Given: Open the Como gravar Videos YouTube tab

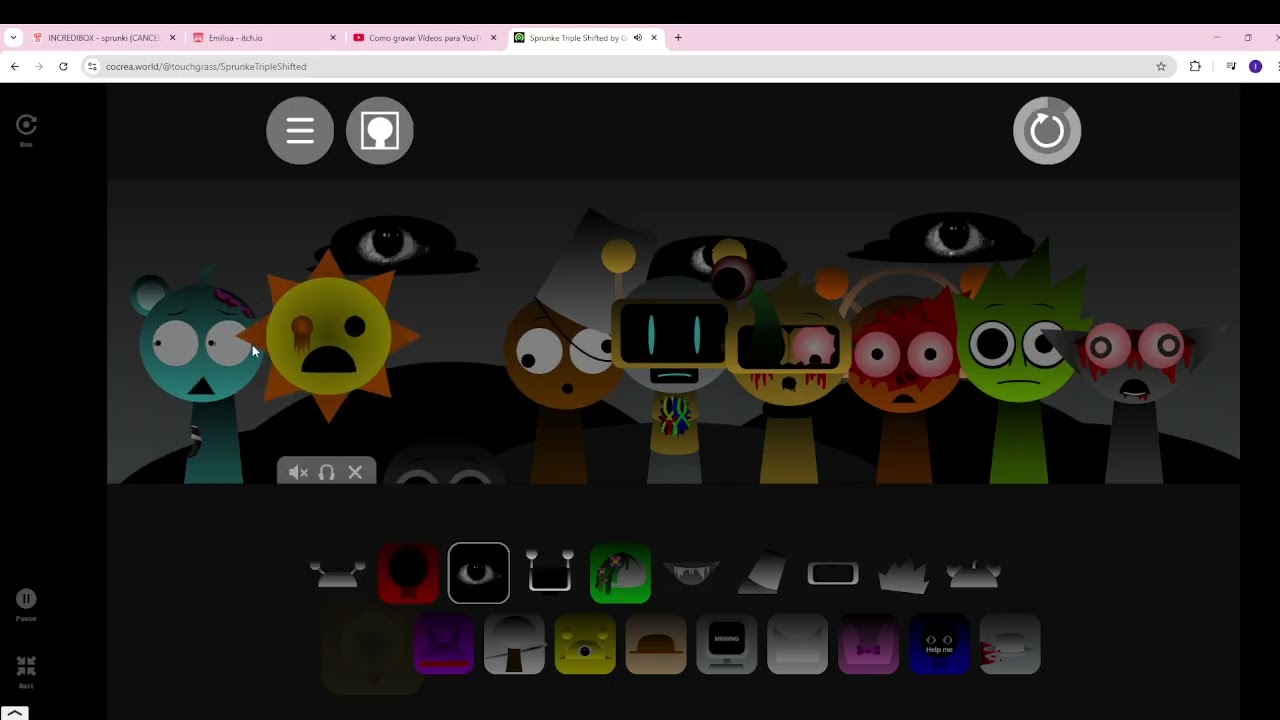Looking at the screenshot, I should [x=425, y=38].
